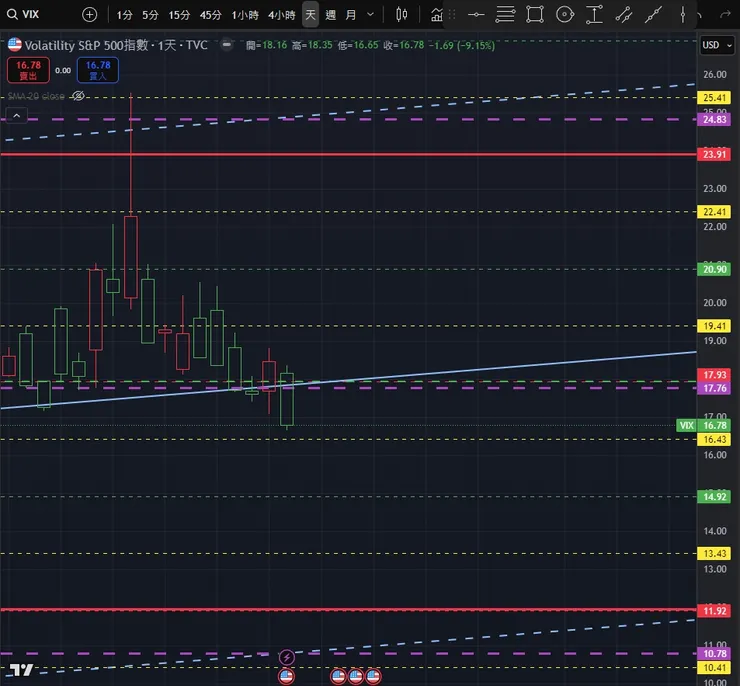
Task: Open the candlestick chart type selector
Action: coord(402,14)
